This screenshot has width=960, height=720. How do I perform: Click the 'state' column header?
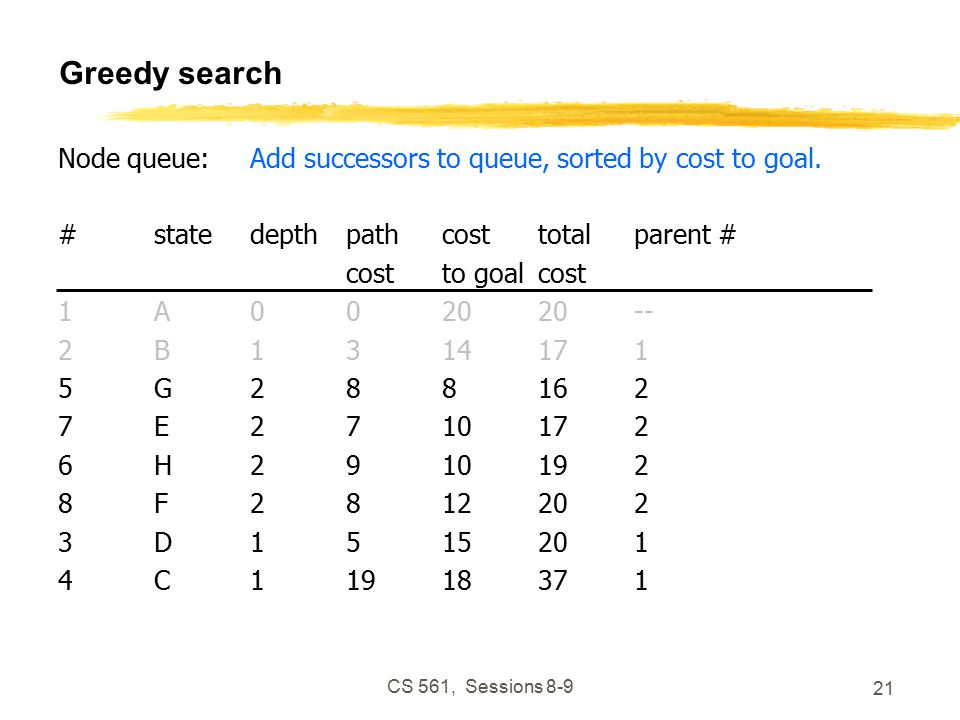pyautogui.click(x=182, y=234)
